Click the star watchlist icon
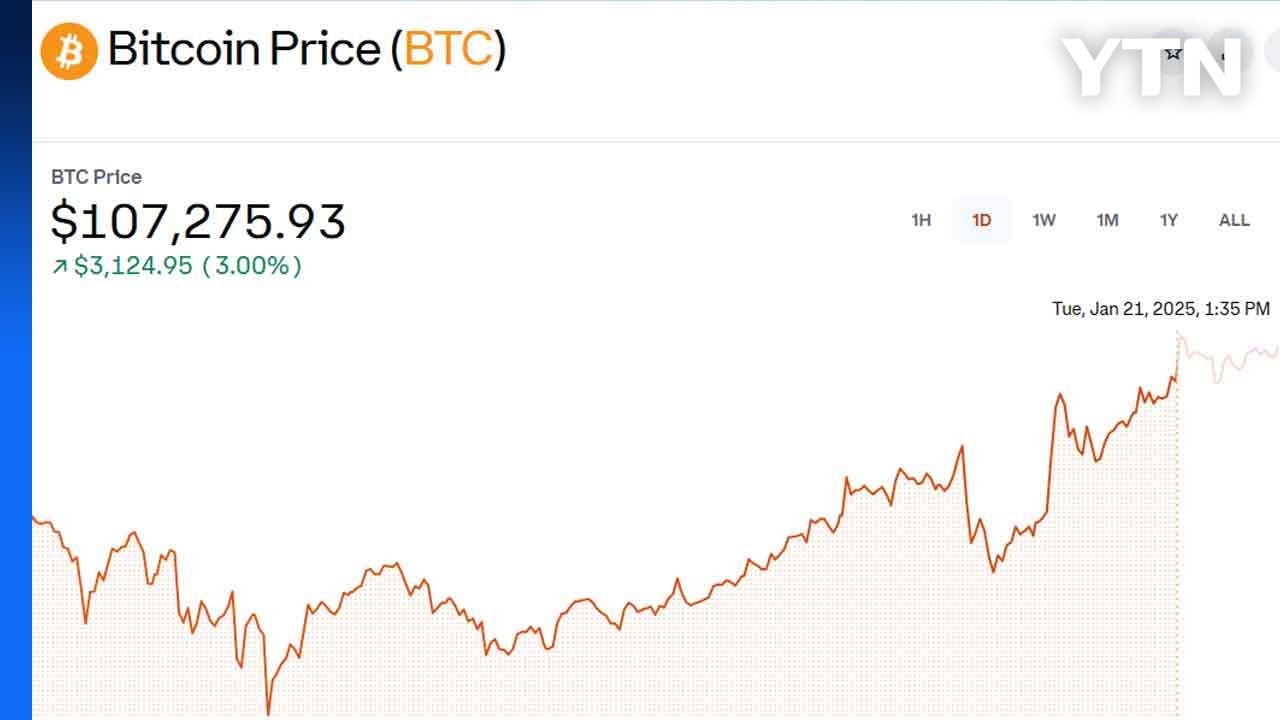 coord(1173,52)
